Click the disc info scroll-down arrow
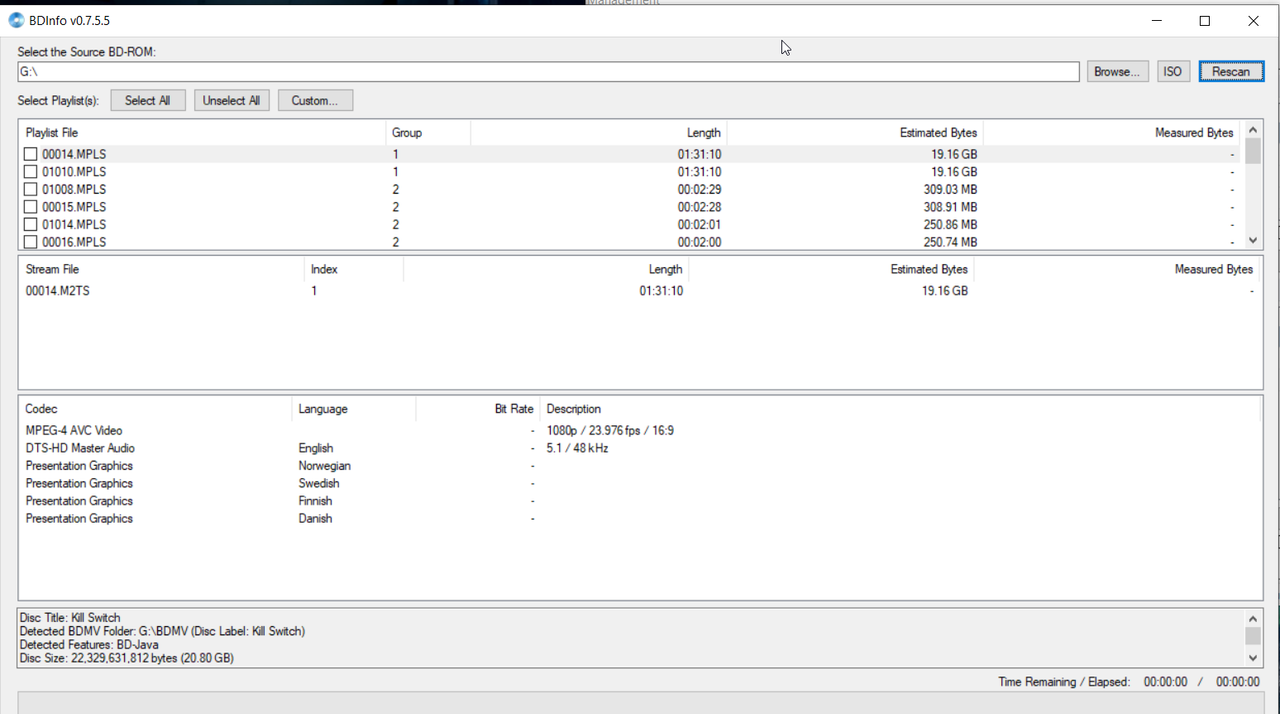This screenshot has height=714, width=1280. (1253, 658)
